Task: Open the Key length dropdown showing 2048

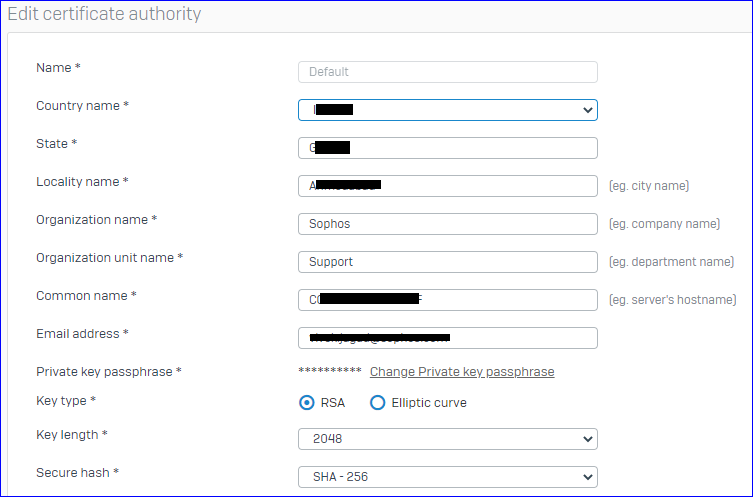Action: (x=448, y=439)
